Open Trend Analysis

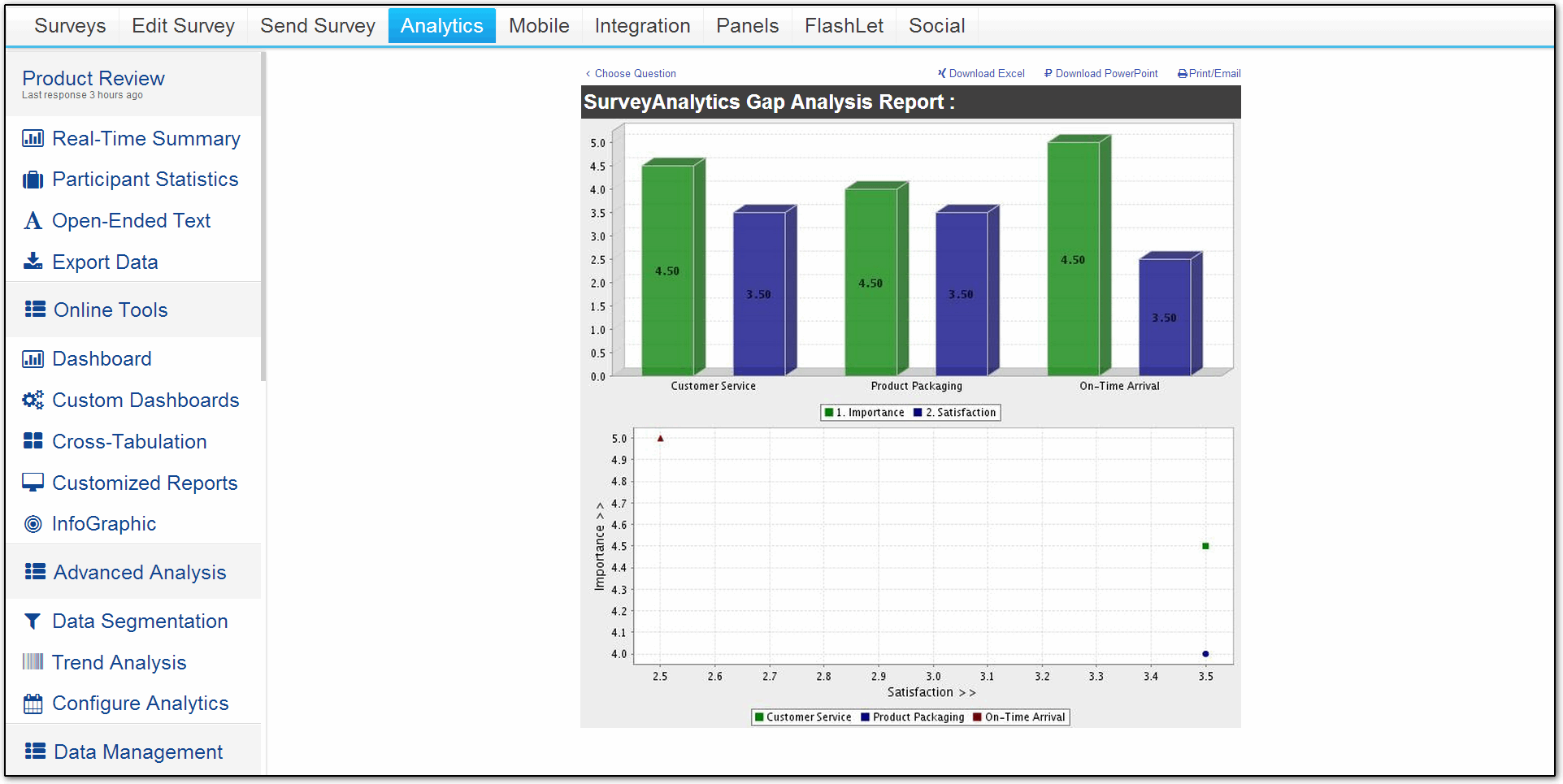coord(119,662)
